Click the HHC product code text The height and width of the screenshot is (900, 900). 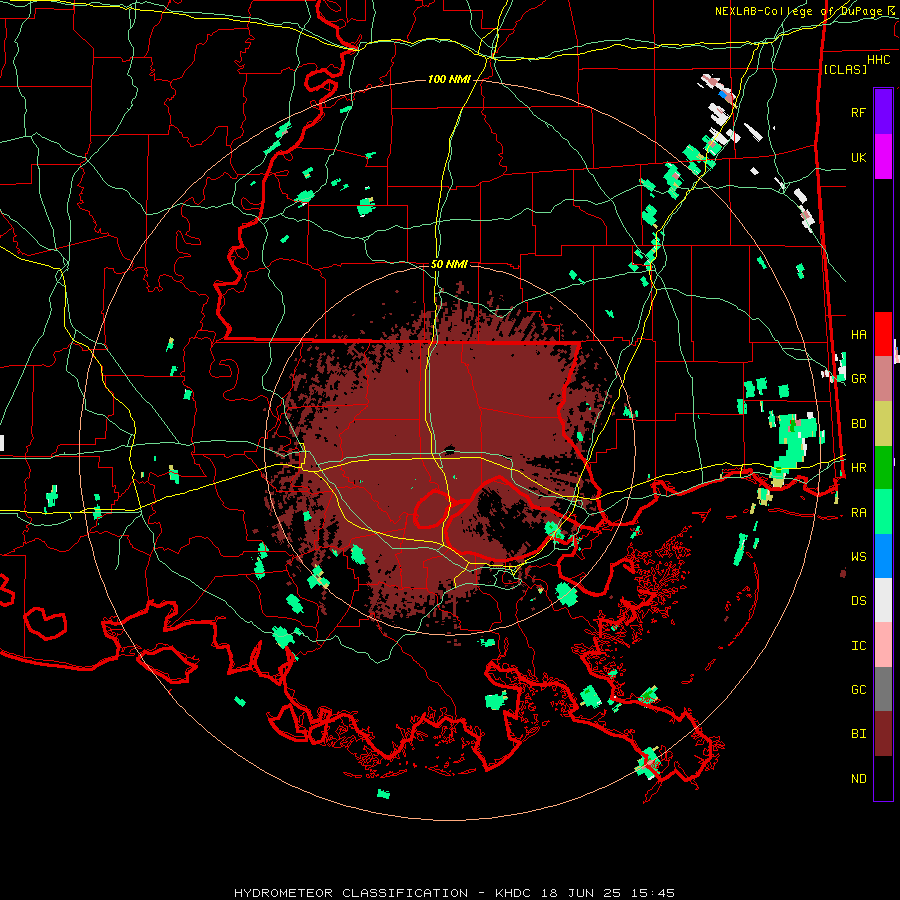click(879, 60)
